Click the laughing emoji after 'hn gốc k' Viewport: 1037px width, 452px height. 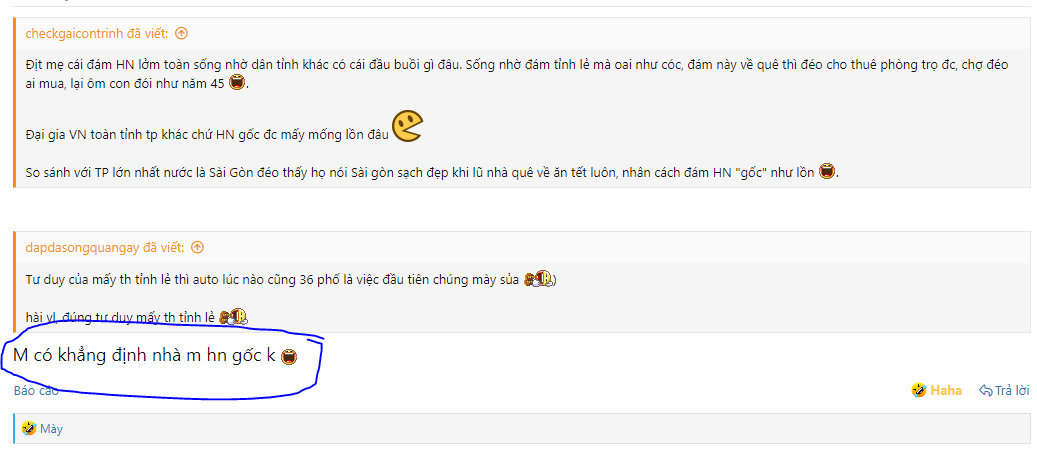coord(289,357)
